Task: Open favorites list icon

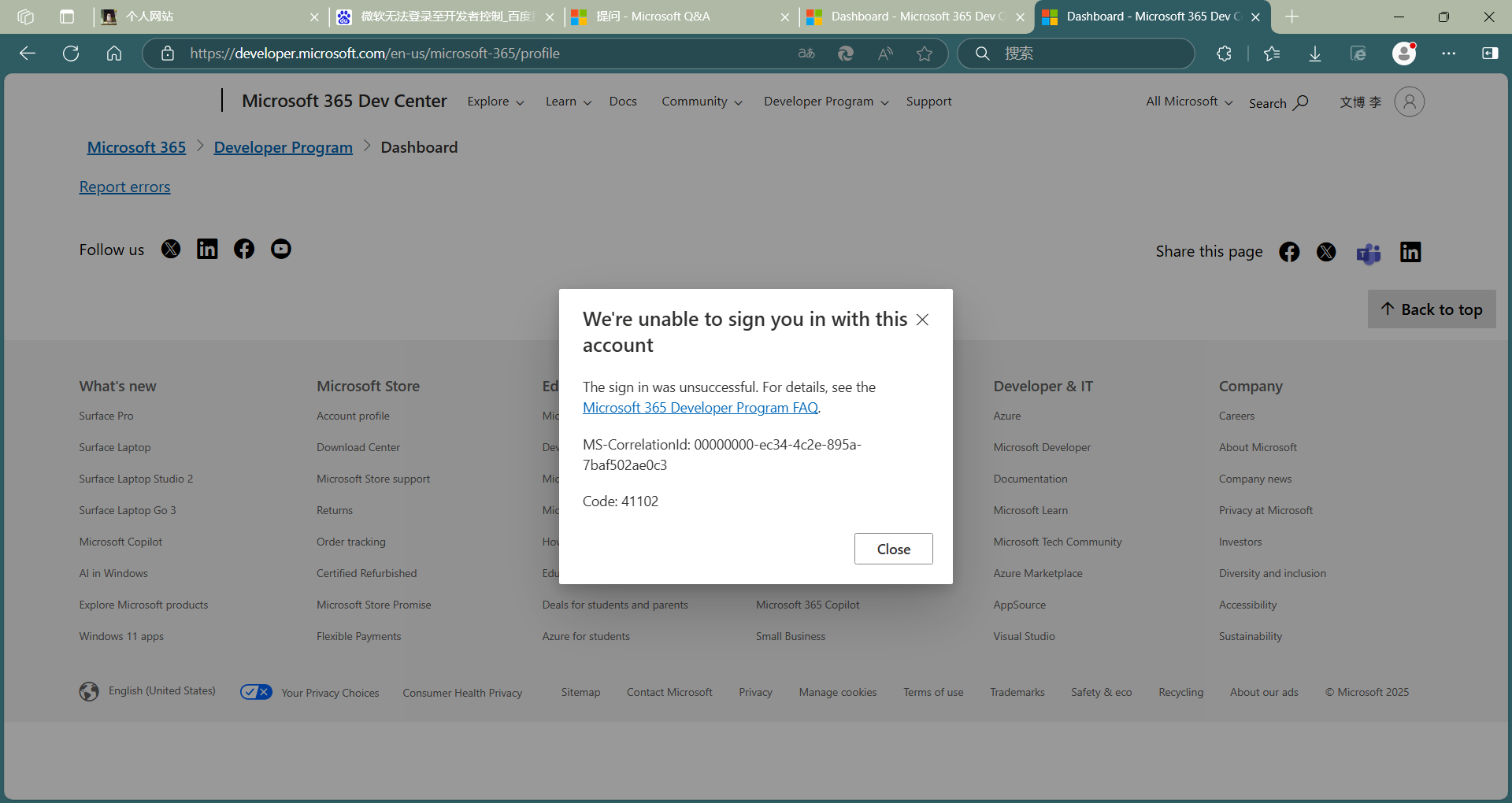Action: click(1272, 54)
